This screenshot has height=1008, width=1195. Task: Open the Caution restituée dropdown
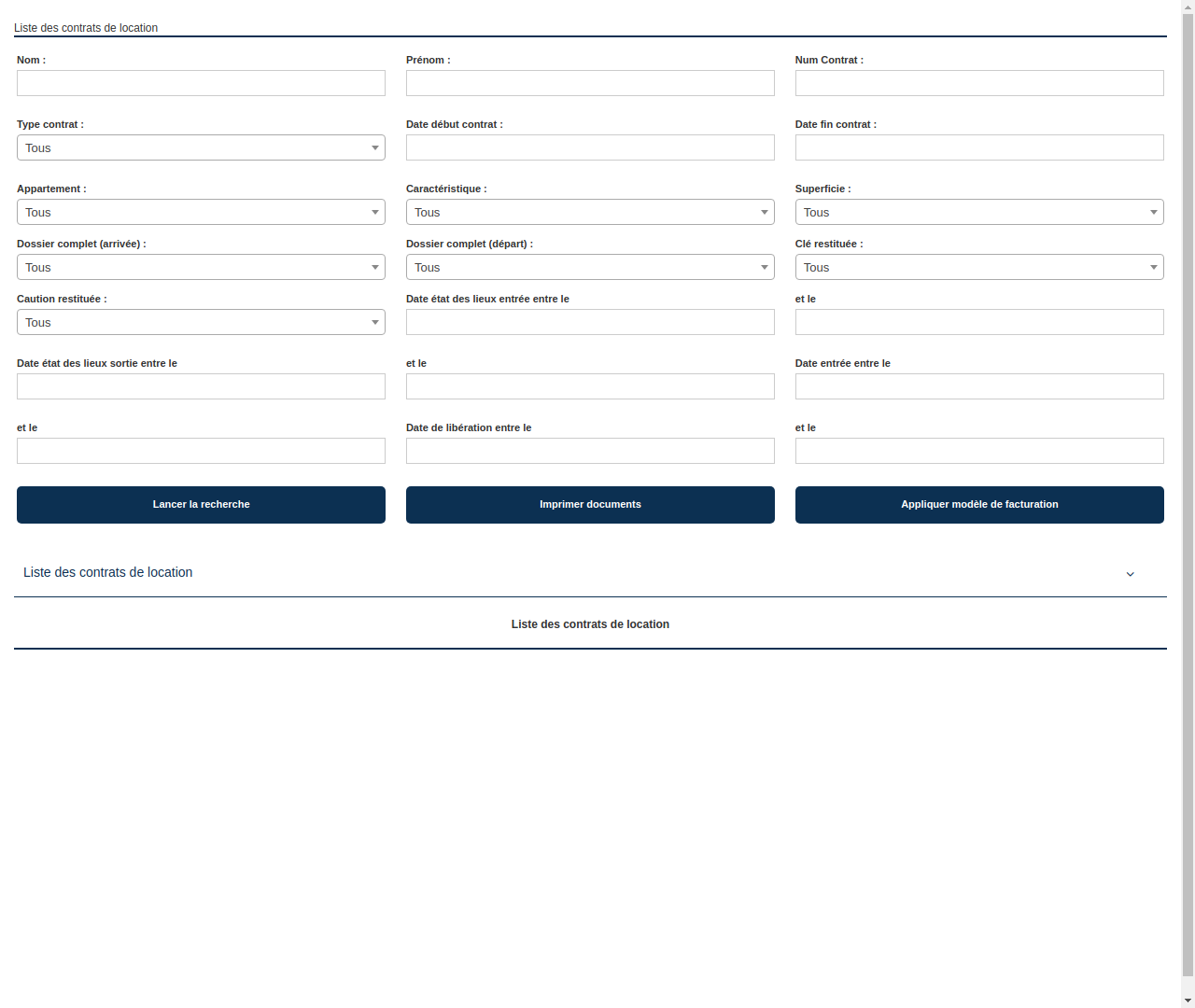pos(201,322)
